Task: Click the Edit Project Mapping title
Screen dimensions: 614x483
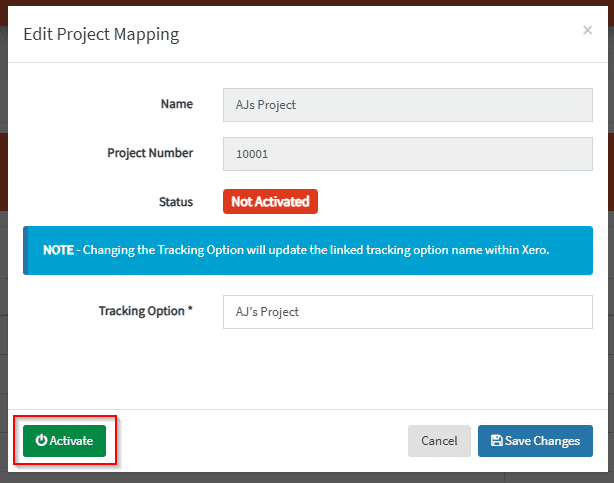Action: [x=101, y=34]
